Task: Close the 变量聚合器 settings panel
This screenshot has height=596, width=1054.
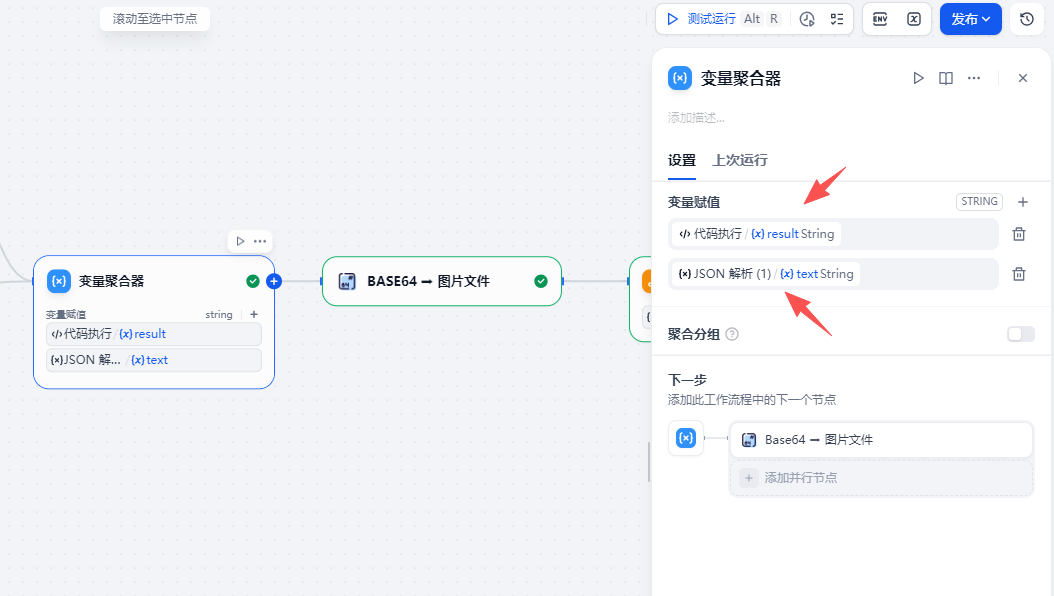Action: pyautogui.click(x=1023, y=79)
